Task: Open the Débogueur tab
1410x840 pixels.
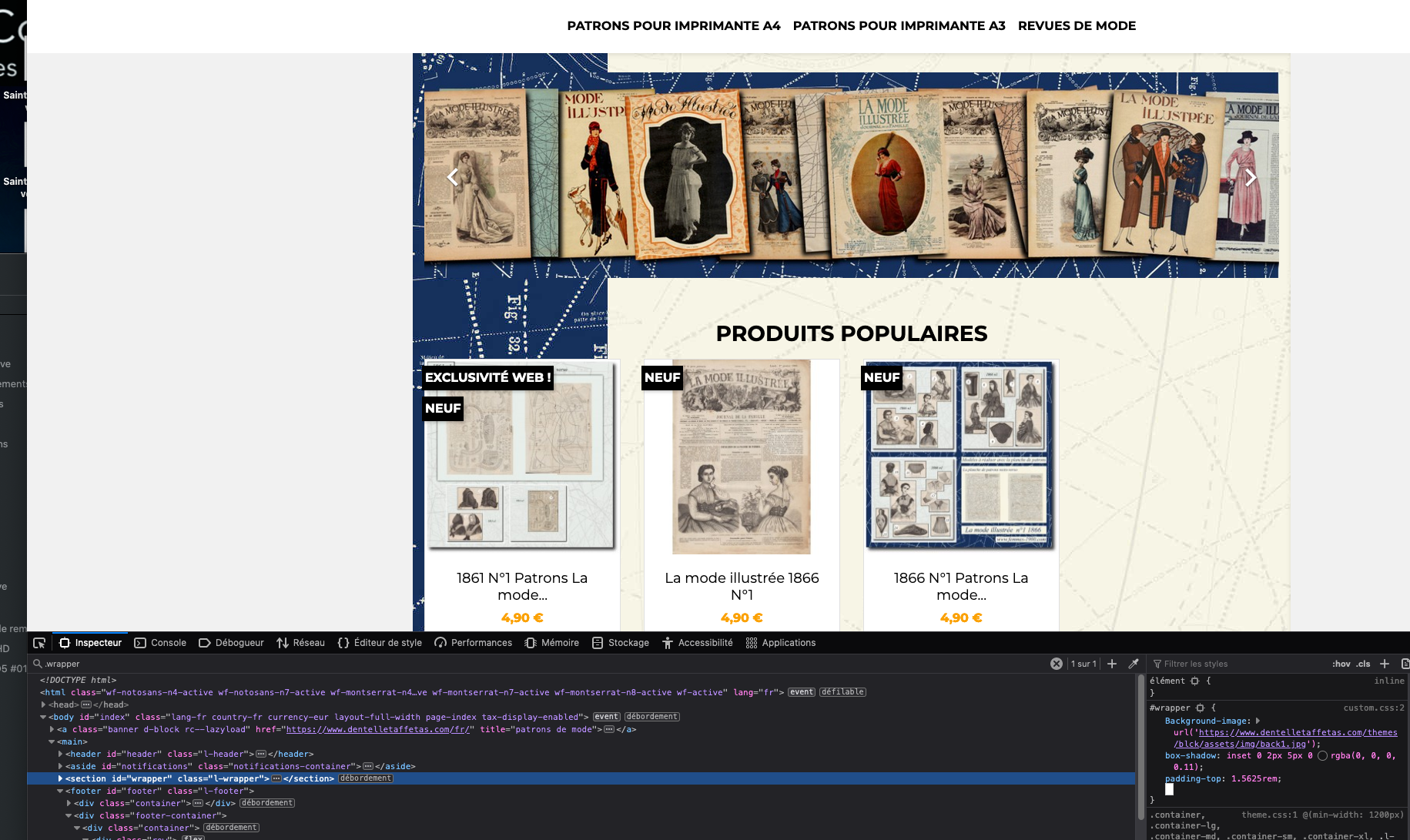Action: tap(231, 643)
